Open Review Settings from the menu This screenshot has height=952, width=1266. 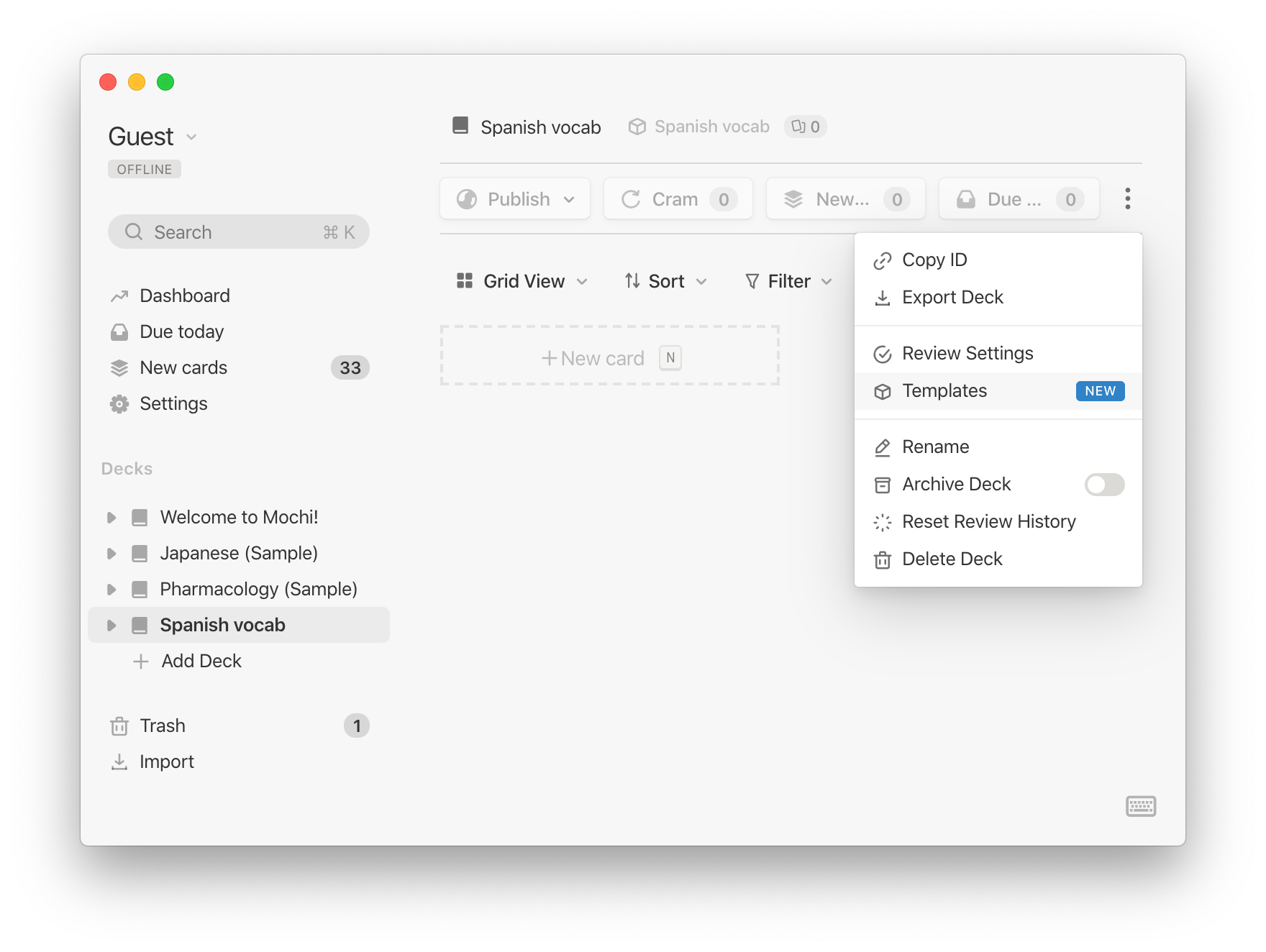coord(998,354)
